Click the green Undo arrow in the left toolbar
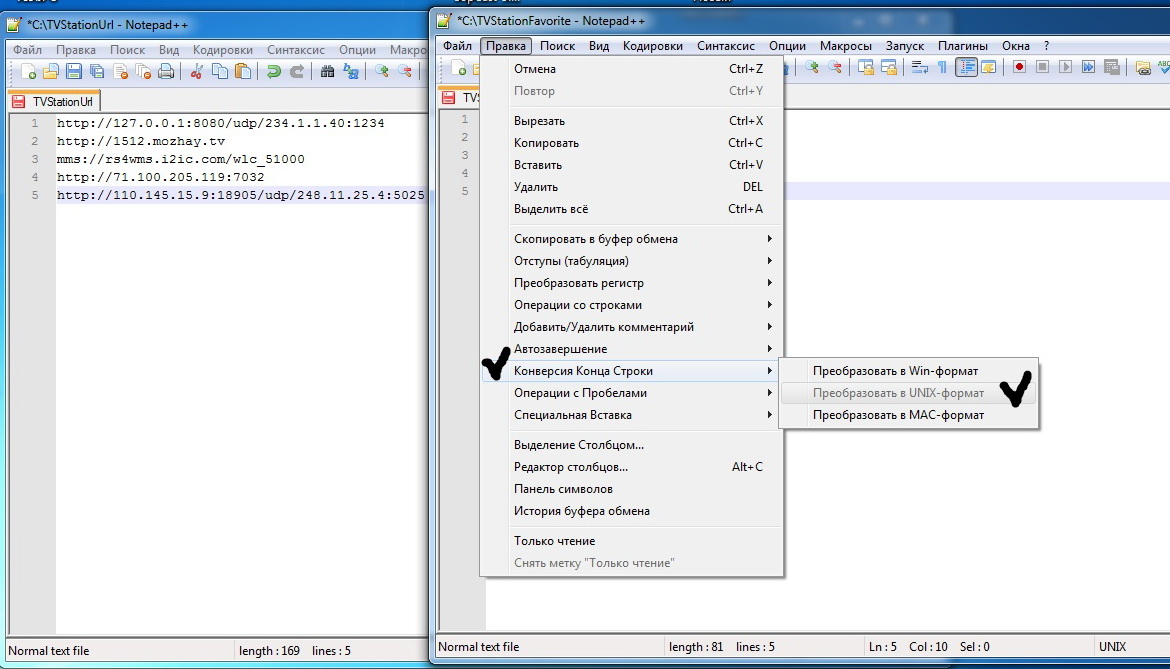This screenshot has width=1170, height=669. [272, 71]
